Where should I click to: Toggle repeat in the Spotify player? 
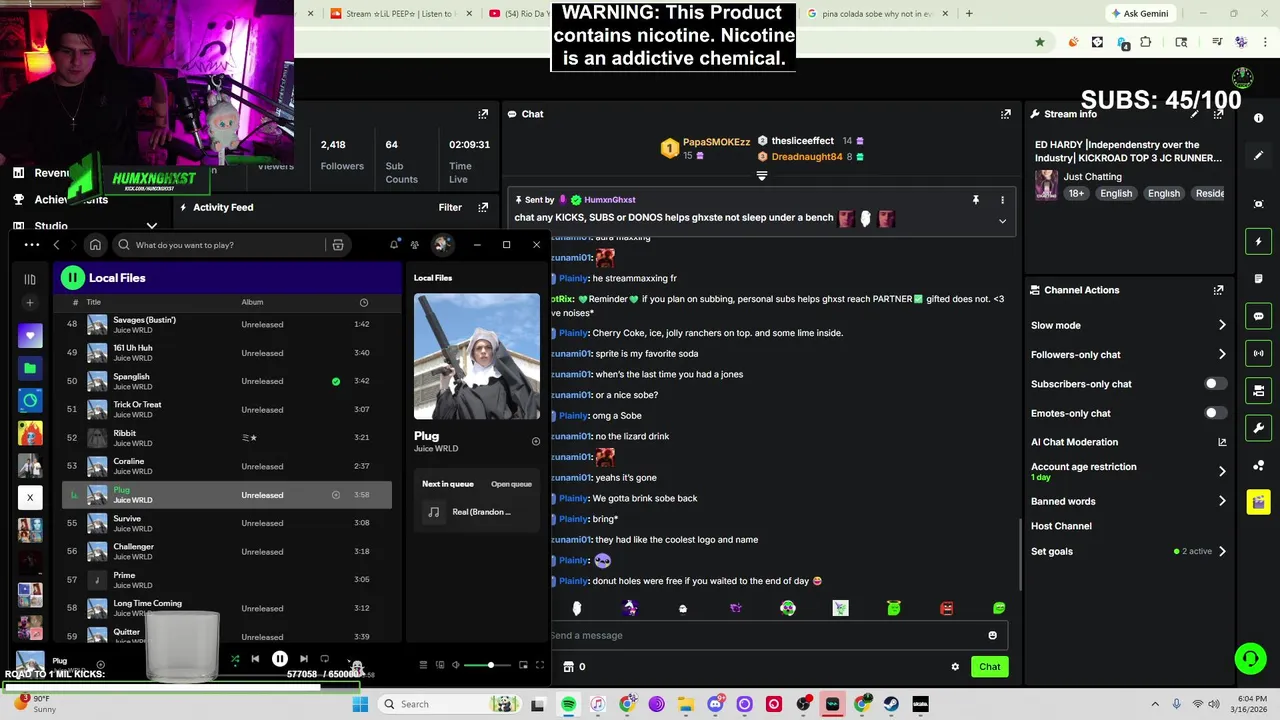pos(324,659)
